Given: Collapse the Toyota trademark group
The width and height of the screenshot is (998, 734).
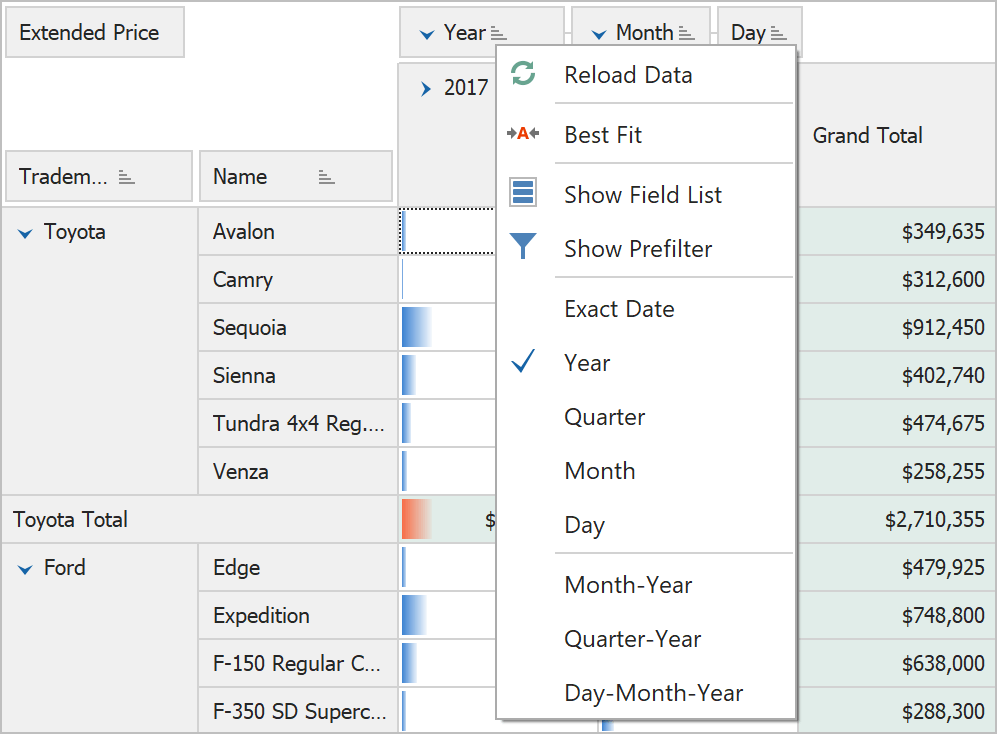Looking at the screenshot, I should pyautogui.click(x=25, y=233).
